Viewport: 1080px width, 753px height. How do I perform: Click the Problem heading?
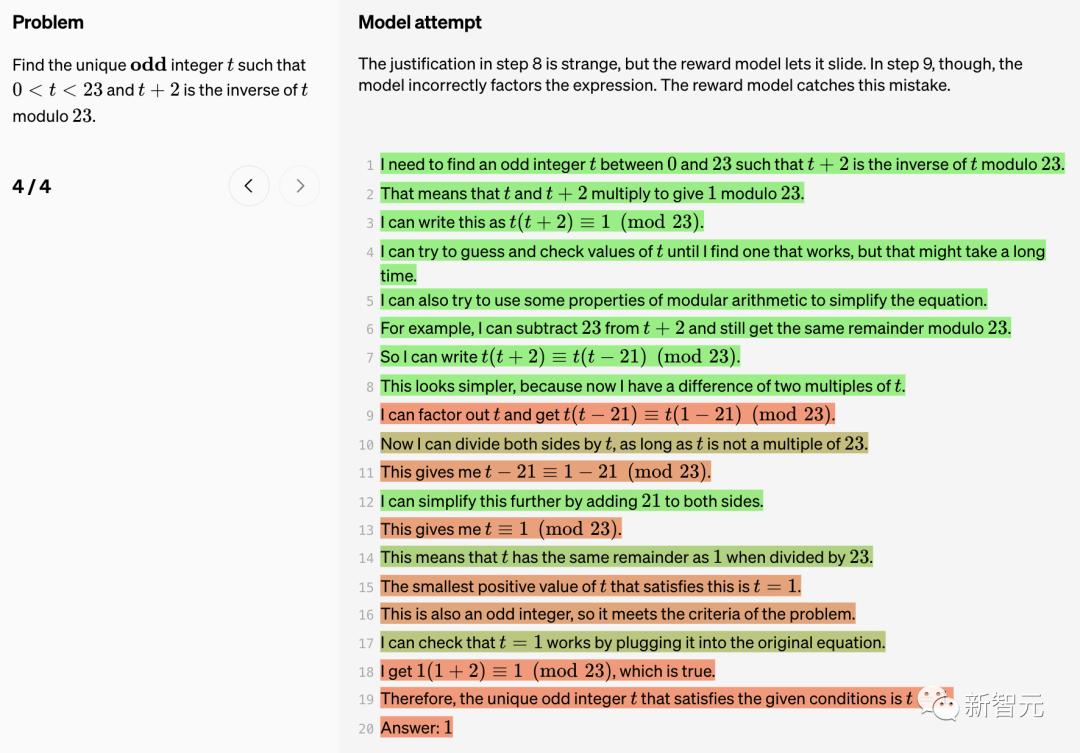(x=48, y=22)
